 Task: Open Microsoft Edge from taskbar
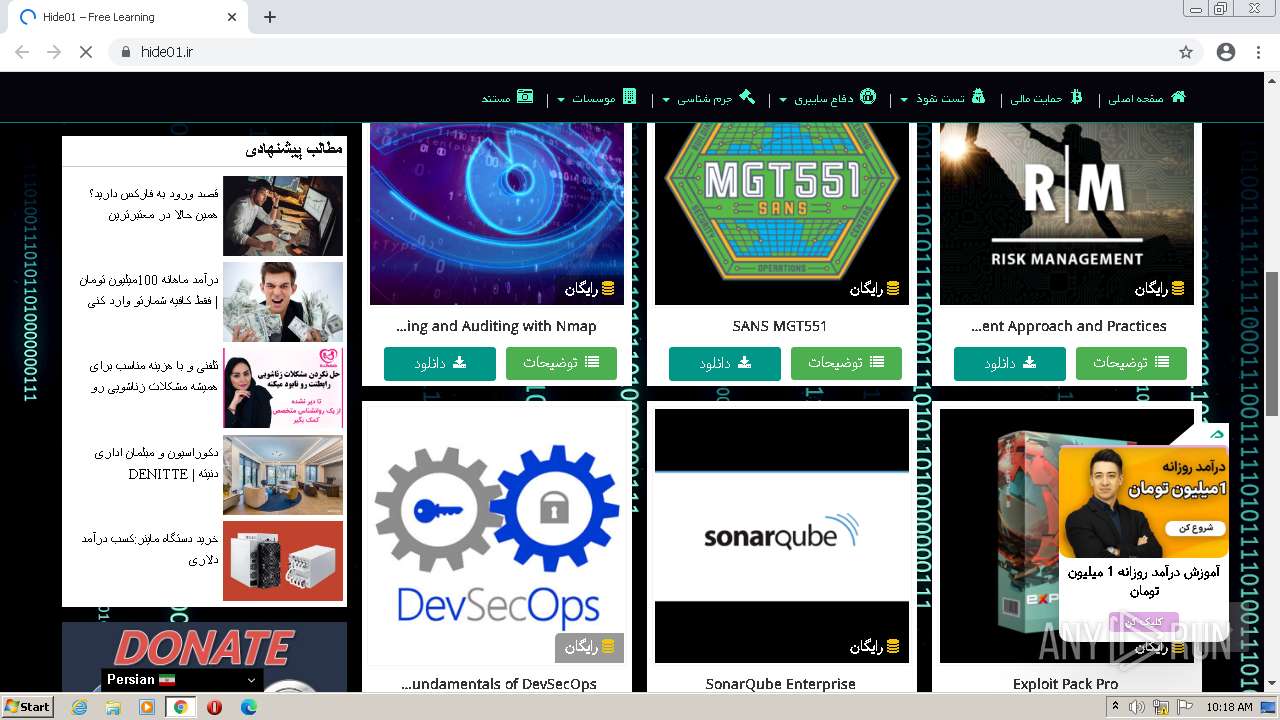(248, 707)
